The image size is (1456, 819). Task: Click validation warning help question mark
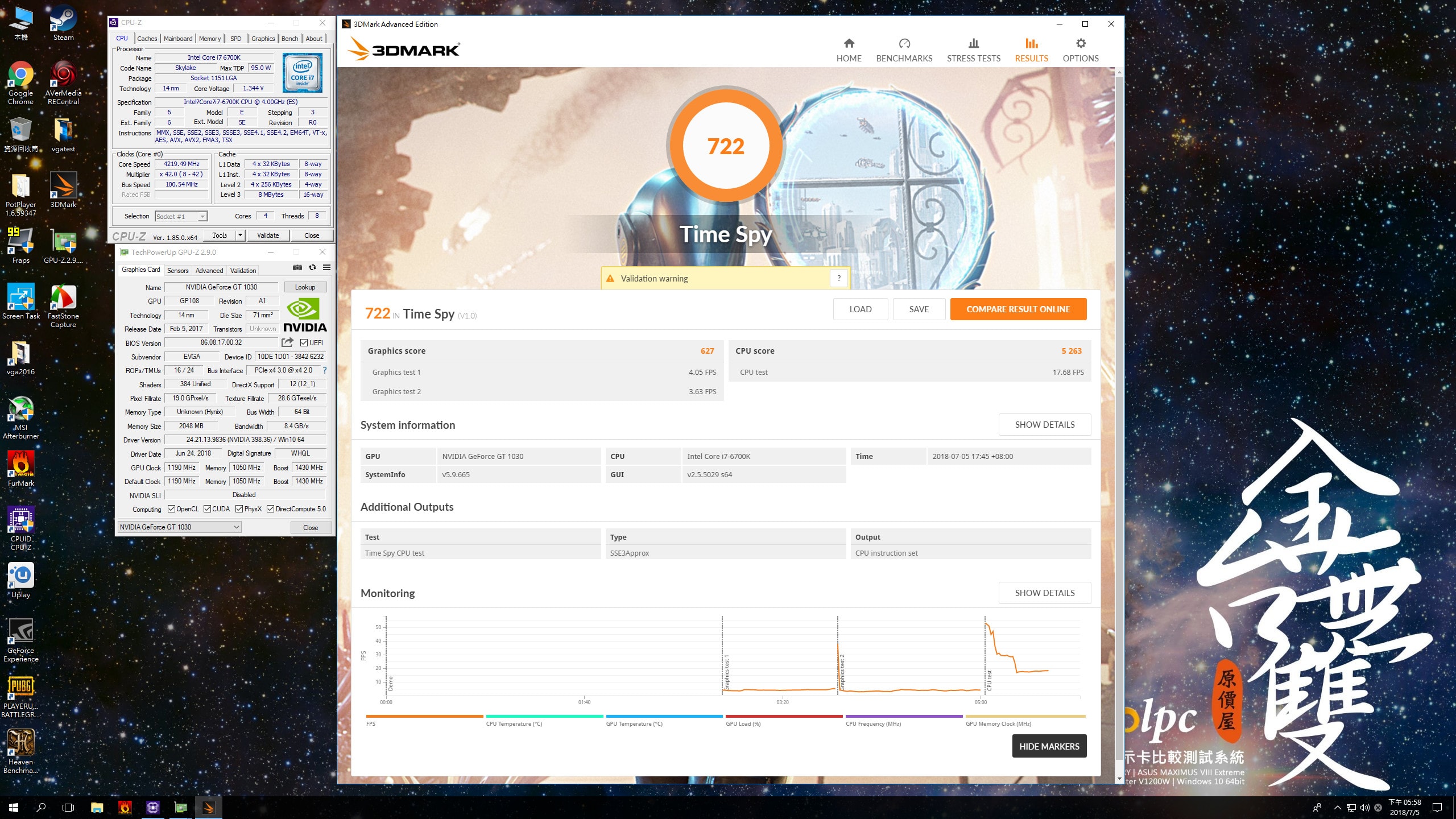(x=838, y=278)
